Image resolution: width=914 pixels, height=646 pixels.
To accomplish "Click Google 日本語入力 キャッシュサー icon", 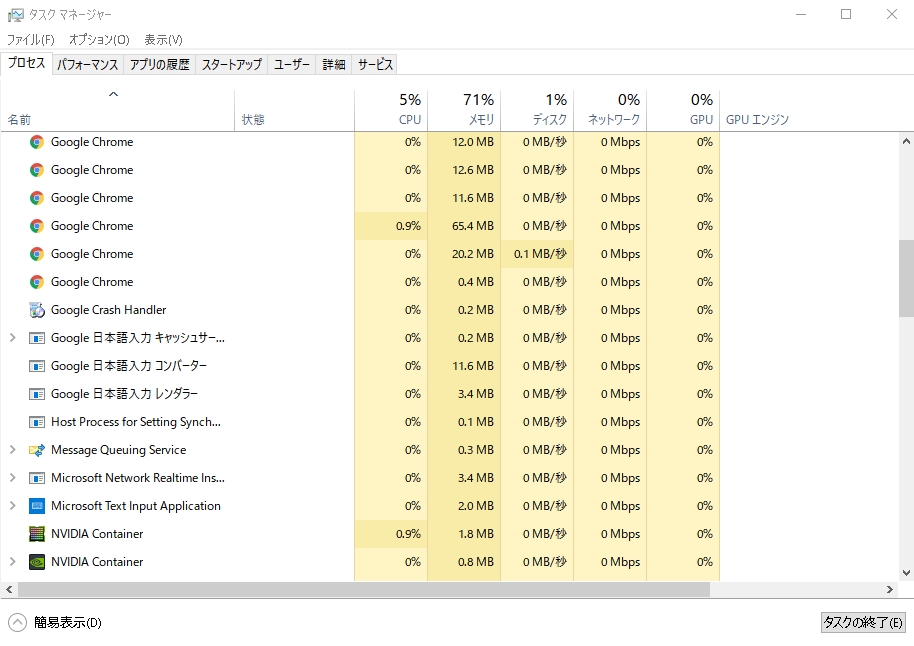I will point(37,338).
